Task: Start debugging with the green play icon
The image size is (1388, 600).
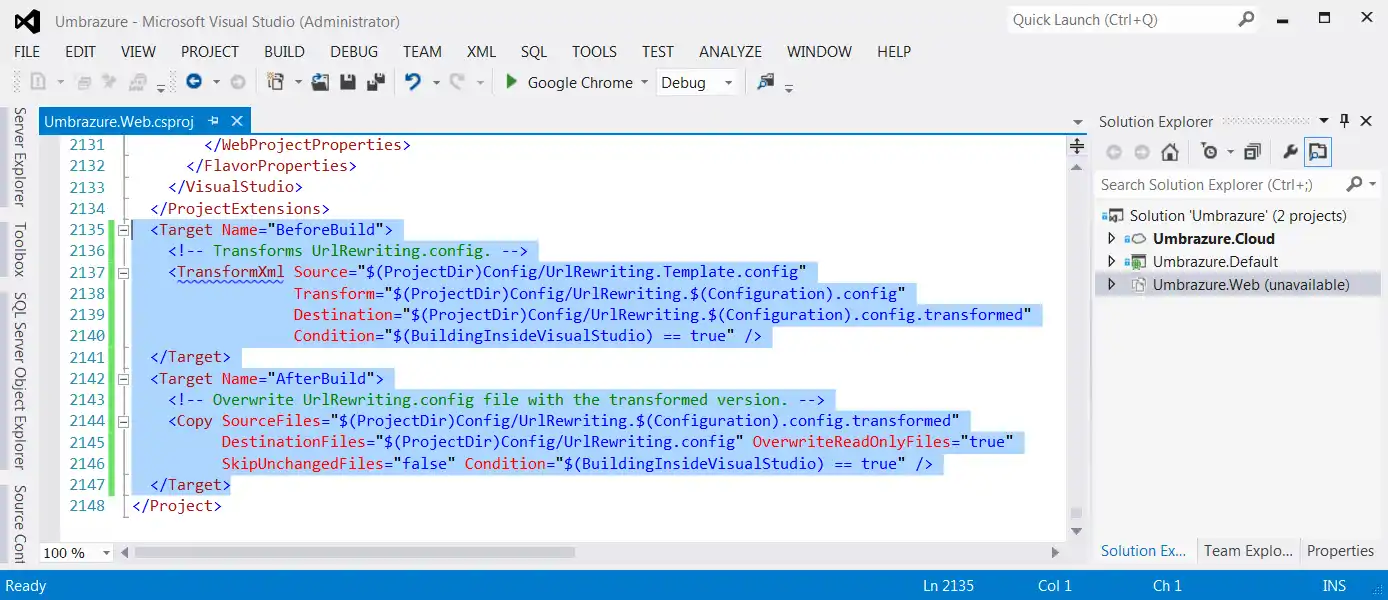Action: pyautogui.click(x=511, y=82)
